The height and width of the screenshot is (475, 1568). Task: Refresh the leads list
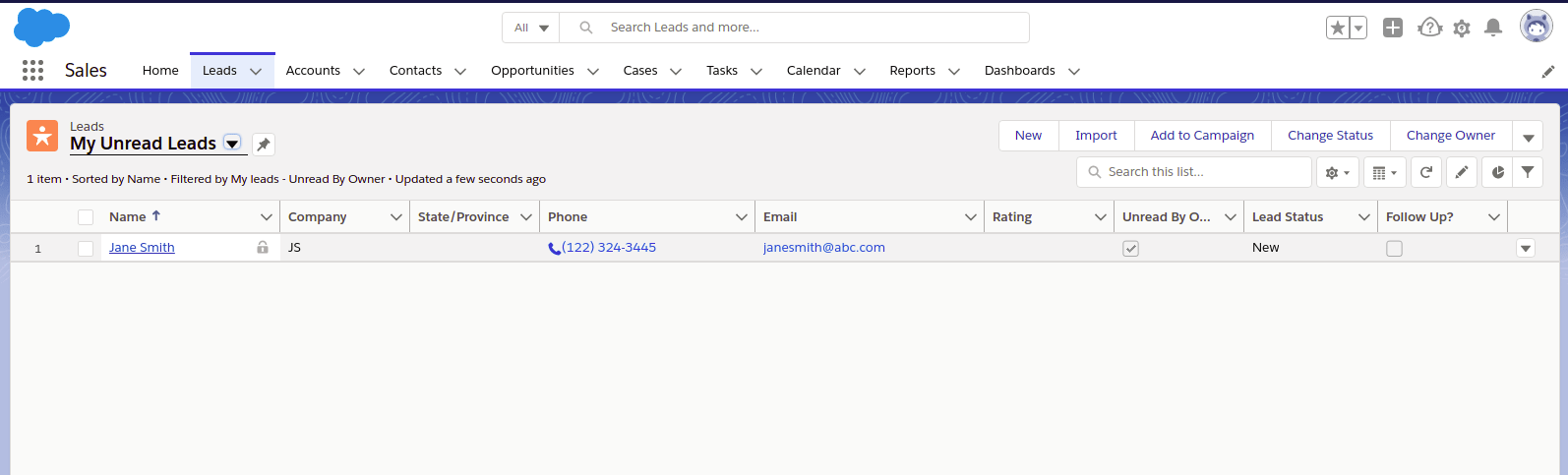point(1426,172)
